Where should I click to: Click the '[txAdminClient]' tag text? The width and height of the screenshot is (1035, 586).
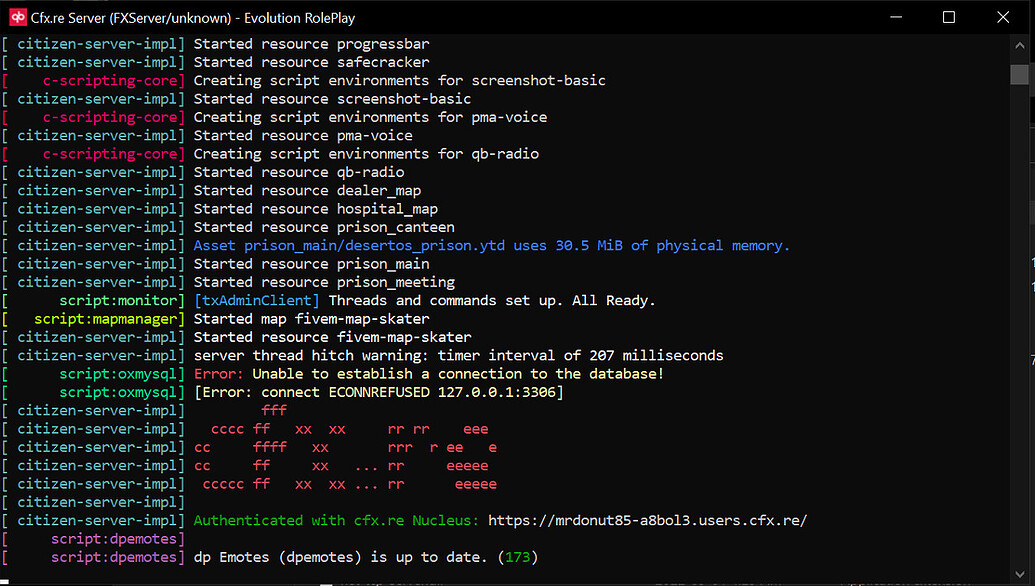pos(257,301)
